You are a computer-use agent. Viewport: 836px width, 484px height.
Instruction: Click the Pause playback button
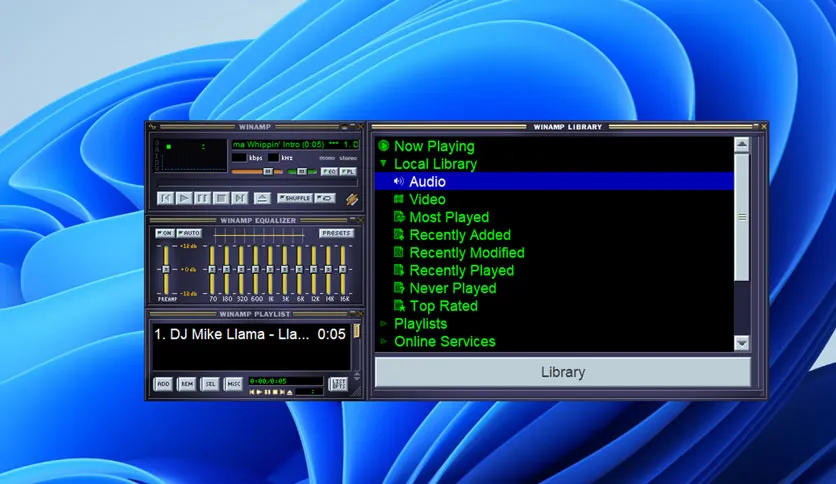coord(203,198)
